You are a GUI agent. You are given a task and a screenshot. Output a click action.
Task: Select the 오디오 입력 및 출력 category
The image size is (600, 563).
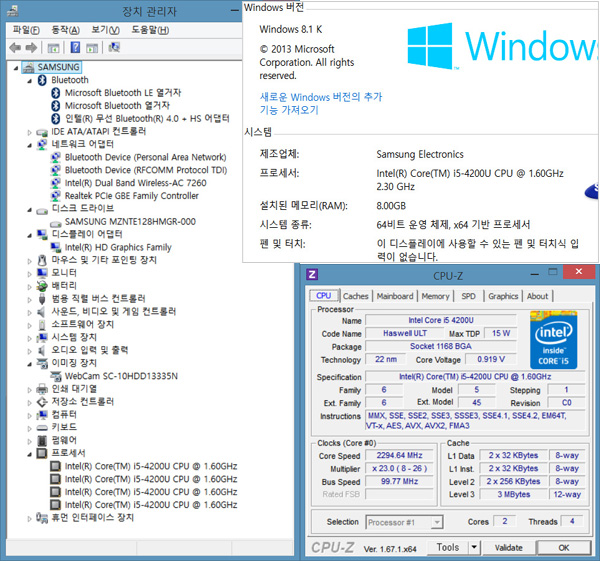coord(90,350)
